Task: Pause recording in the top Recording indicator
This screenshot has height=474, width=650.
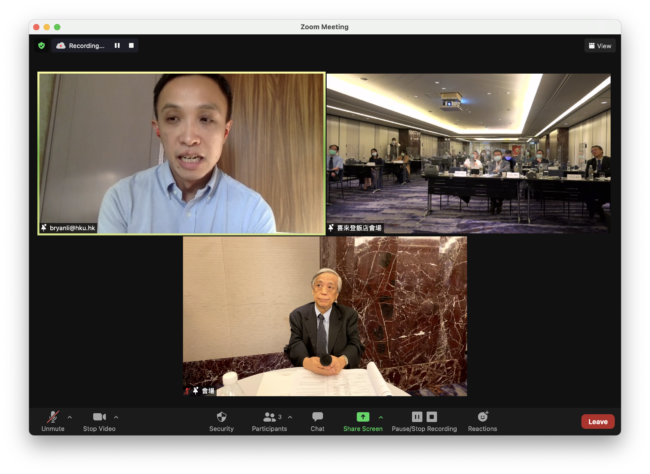Action: click(x=117, y=45)
